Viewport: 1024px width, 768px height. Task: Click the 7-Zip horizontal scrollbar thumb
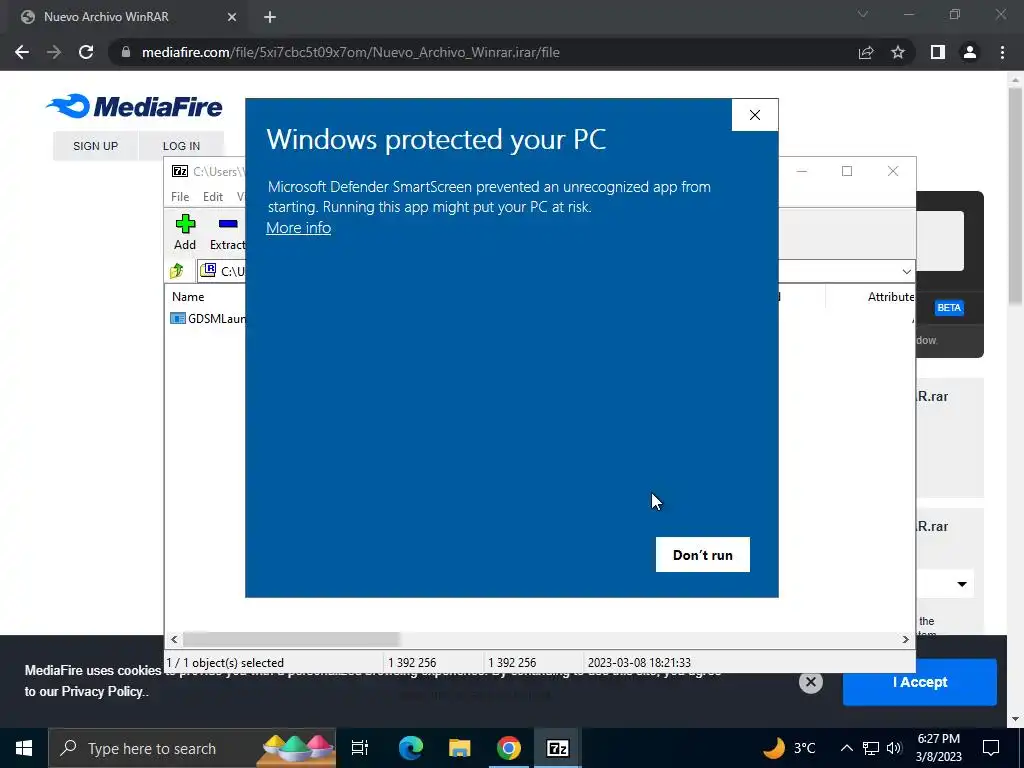291,639
